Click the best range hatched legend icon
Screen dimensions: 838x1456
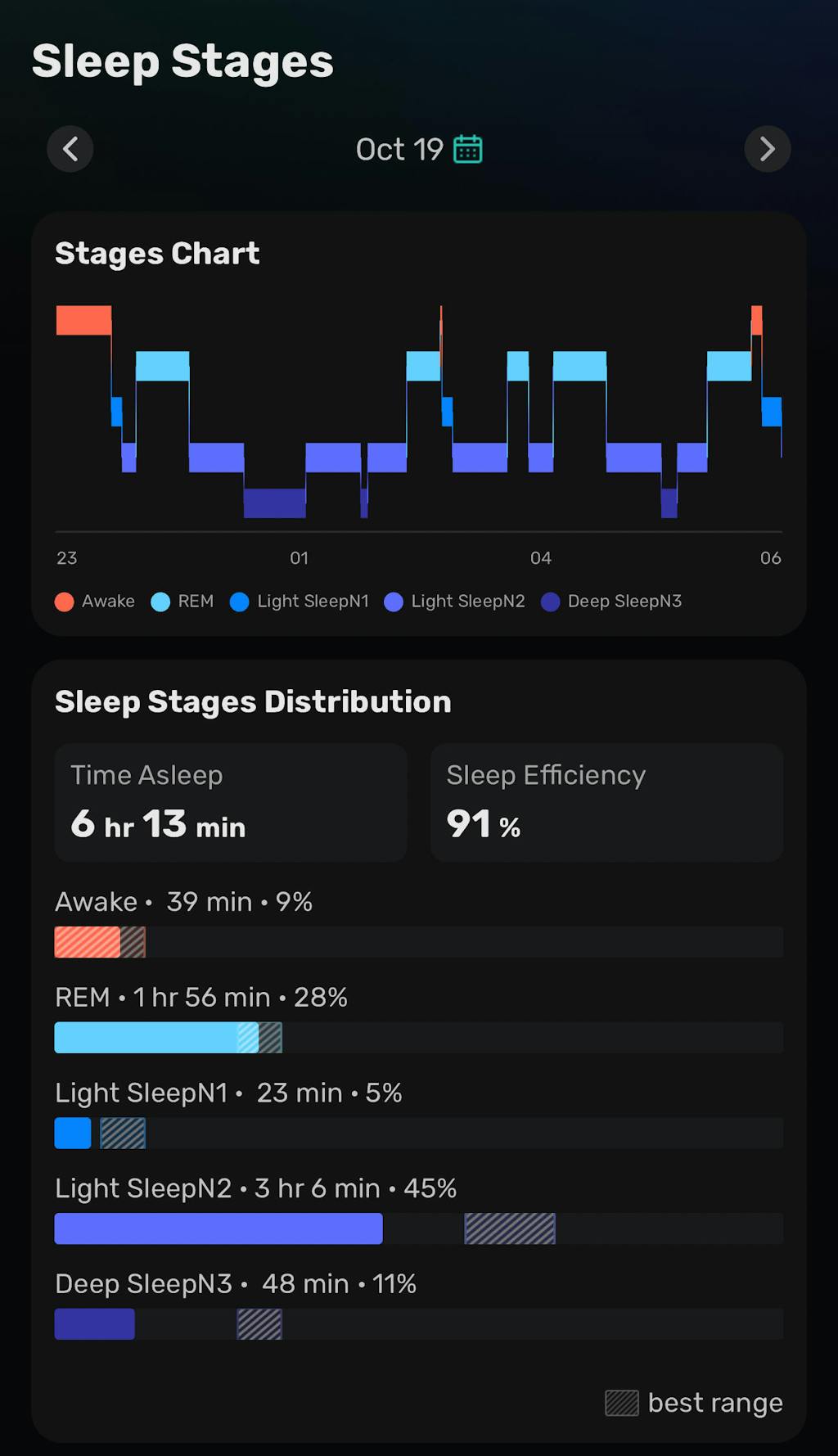click(622, 1403)
